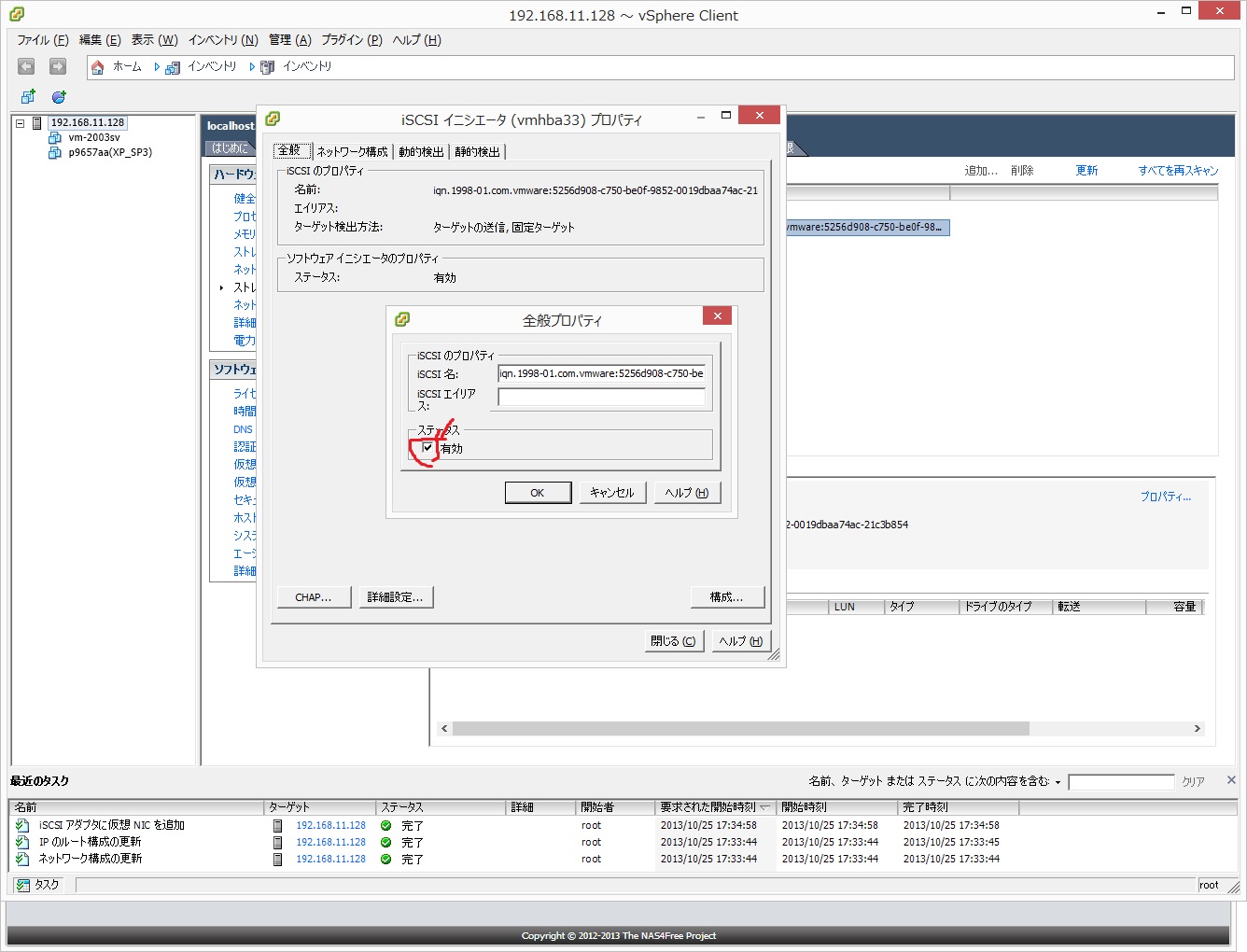The image size is (1247, 952).
Task: Open the 管理 (A) menu
Action: pyautogui.click(x=290, y=40)
